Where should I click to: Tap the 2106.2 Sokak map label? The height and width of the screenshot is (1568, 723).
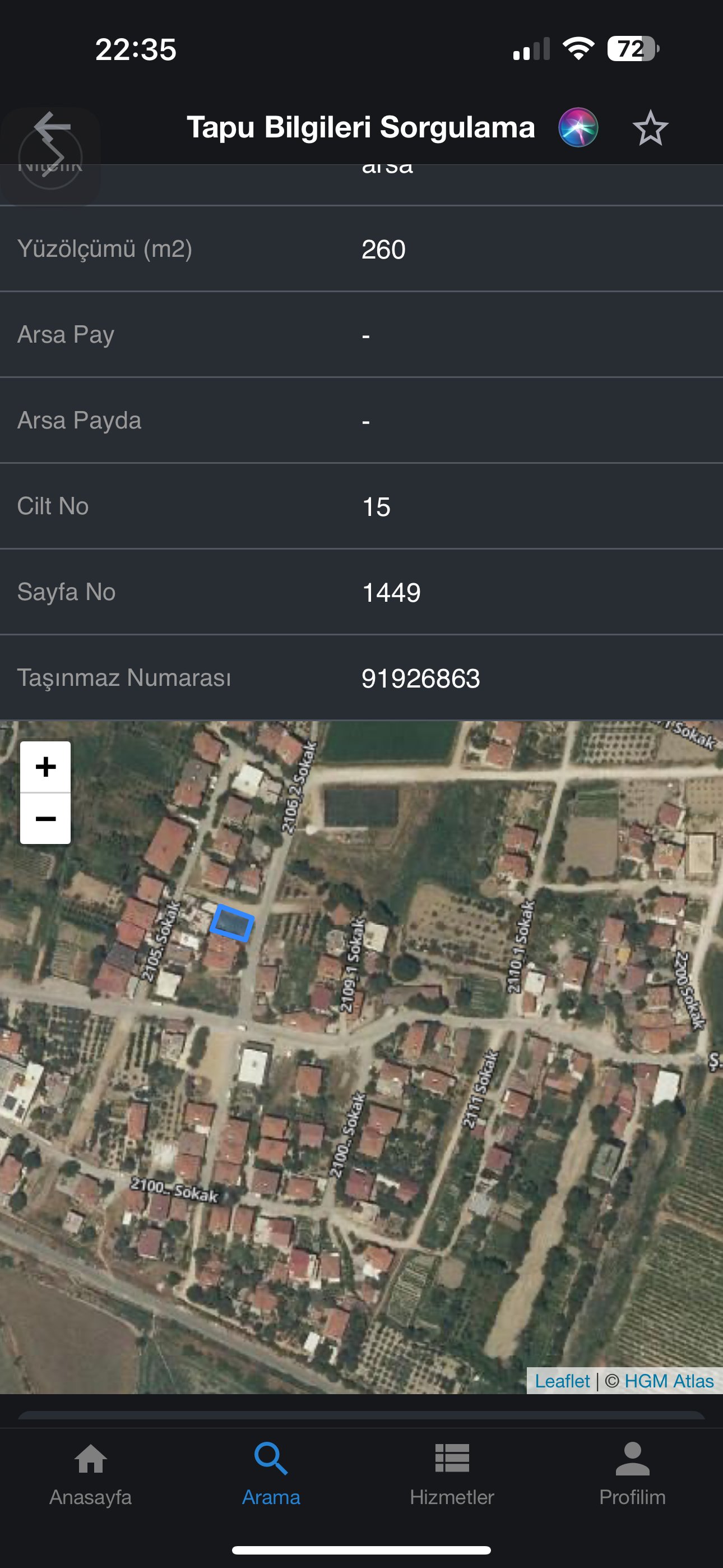(299, 787)
